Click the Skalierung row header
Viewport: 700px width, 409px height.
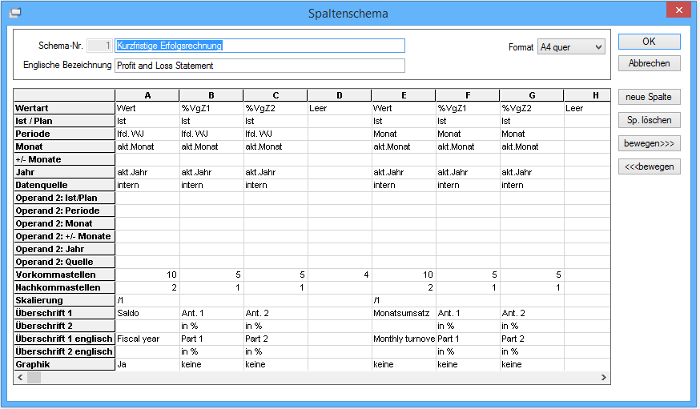click(x=64, y=300)
